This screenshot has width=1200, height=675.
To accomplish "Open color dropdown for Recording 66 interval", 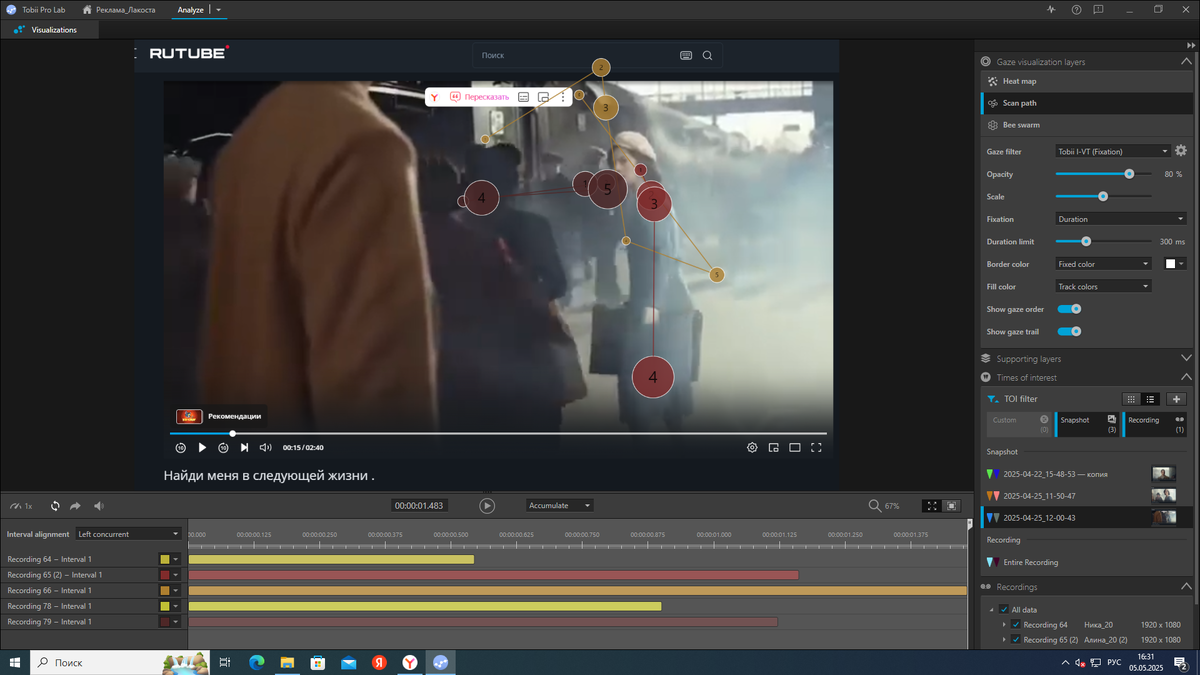I will point(176,591).
